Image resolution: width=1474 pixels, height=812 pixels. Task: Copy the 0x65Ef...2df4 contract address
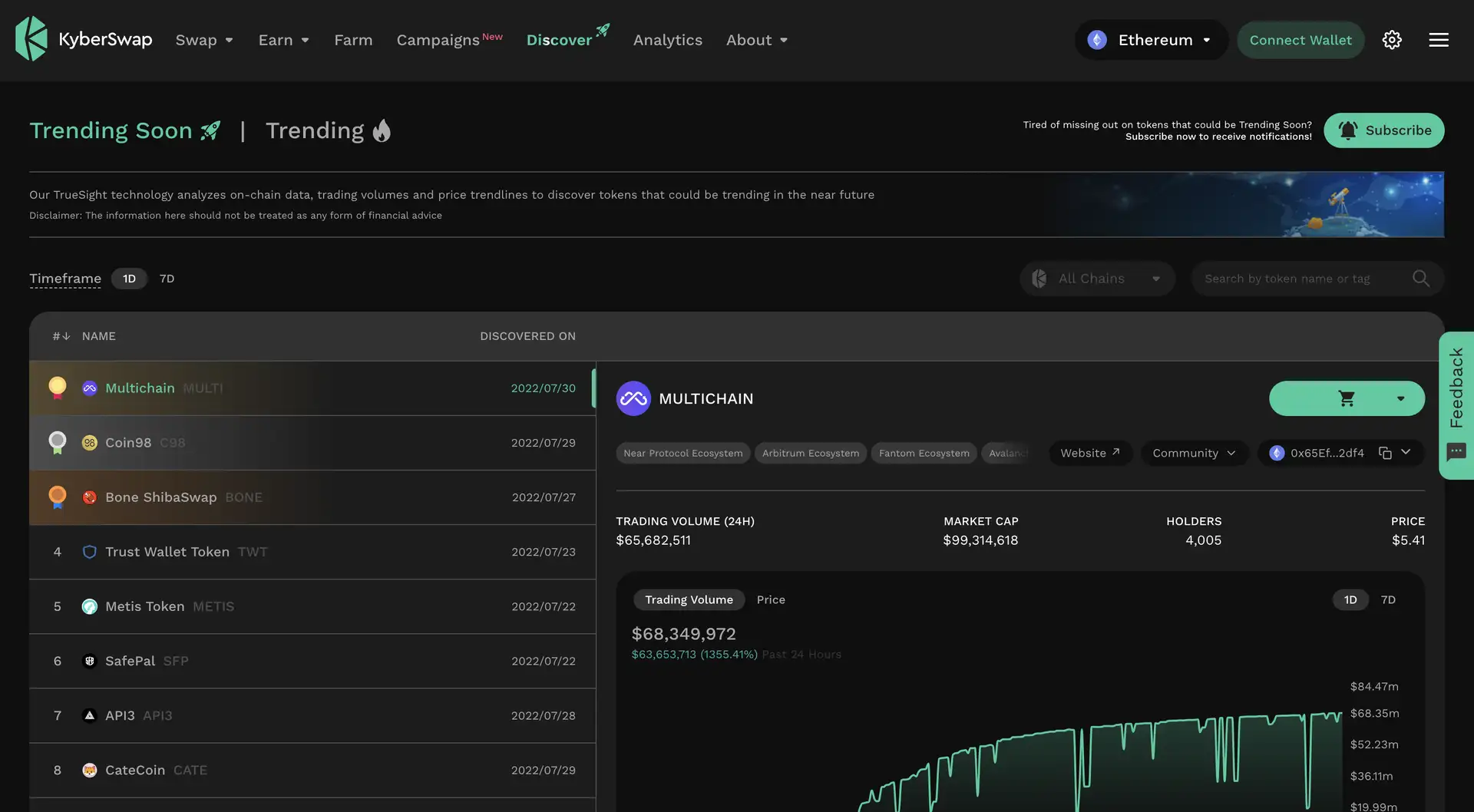(x=1385, y=453)
